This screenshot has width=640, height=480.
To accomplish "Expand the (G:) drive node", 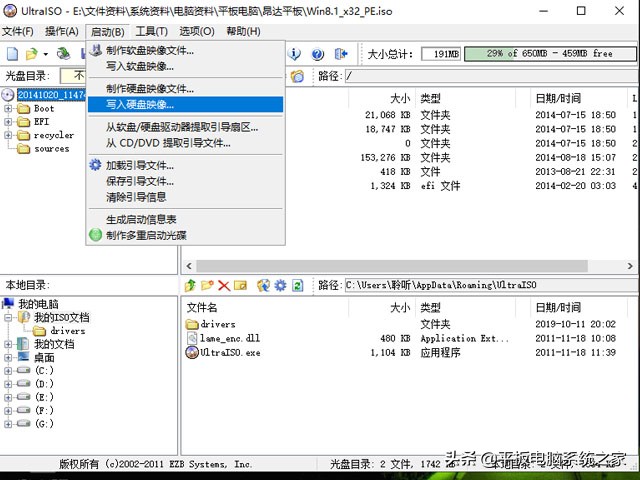I will coord(8,424).
